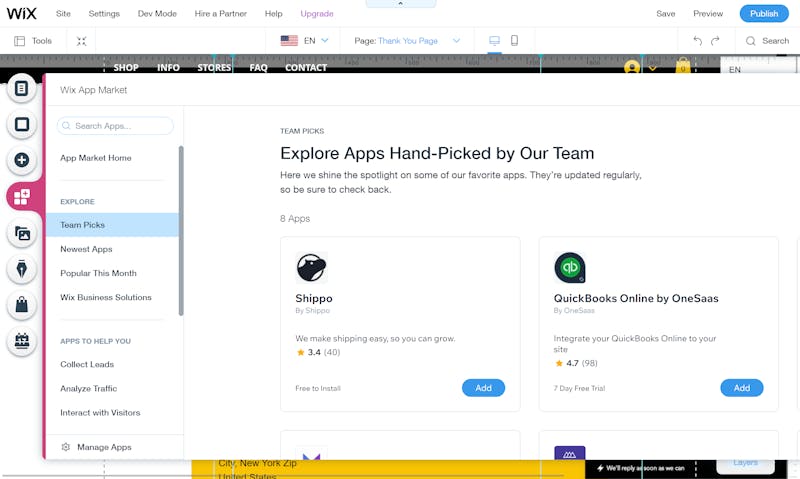Screen dimensions: 800x479
Task: Click the 'We'll reply as soon as we can' chat bar
Action: point(641,468)
